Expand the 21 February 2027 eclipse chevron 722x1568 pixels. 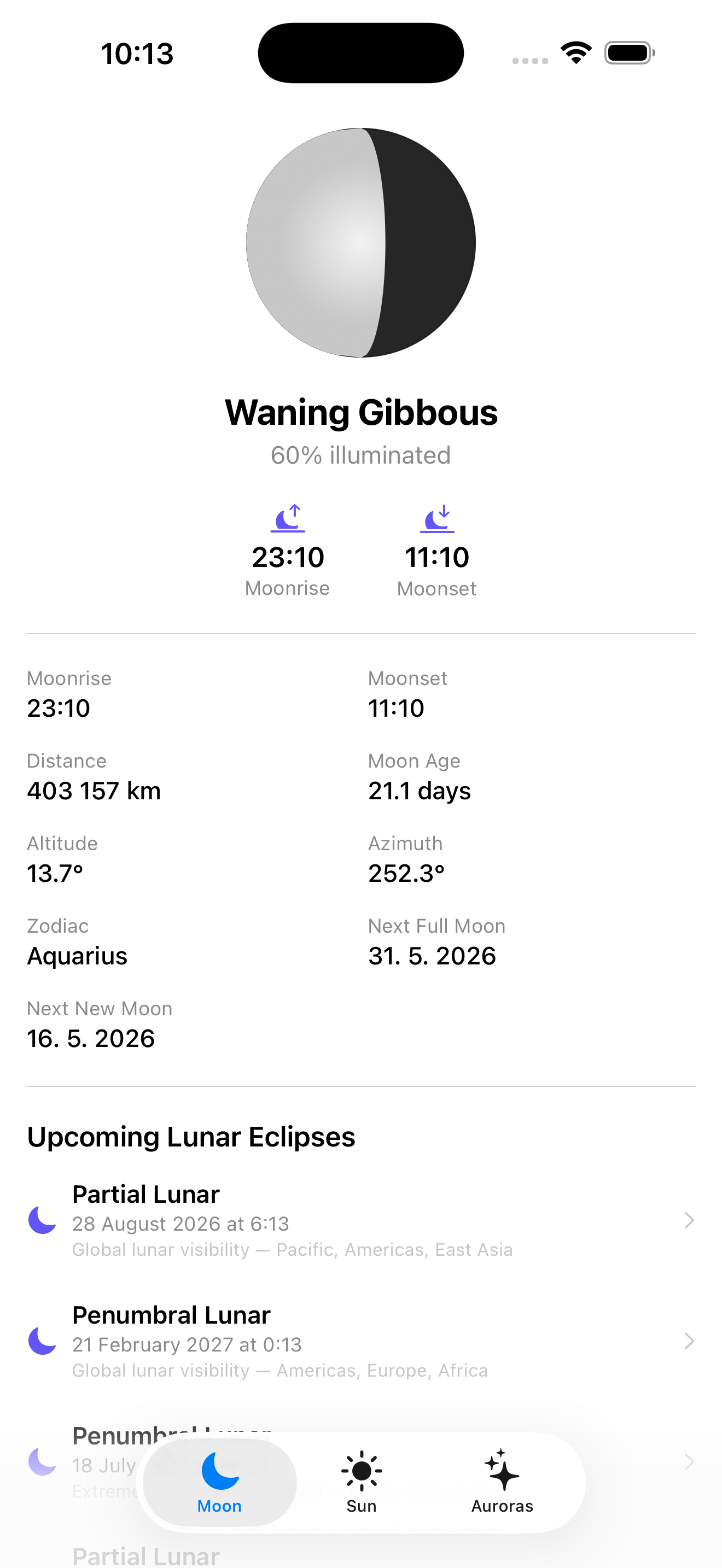(x=689, y=1341)
